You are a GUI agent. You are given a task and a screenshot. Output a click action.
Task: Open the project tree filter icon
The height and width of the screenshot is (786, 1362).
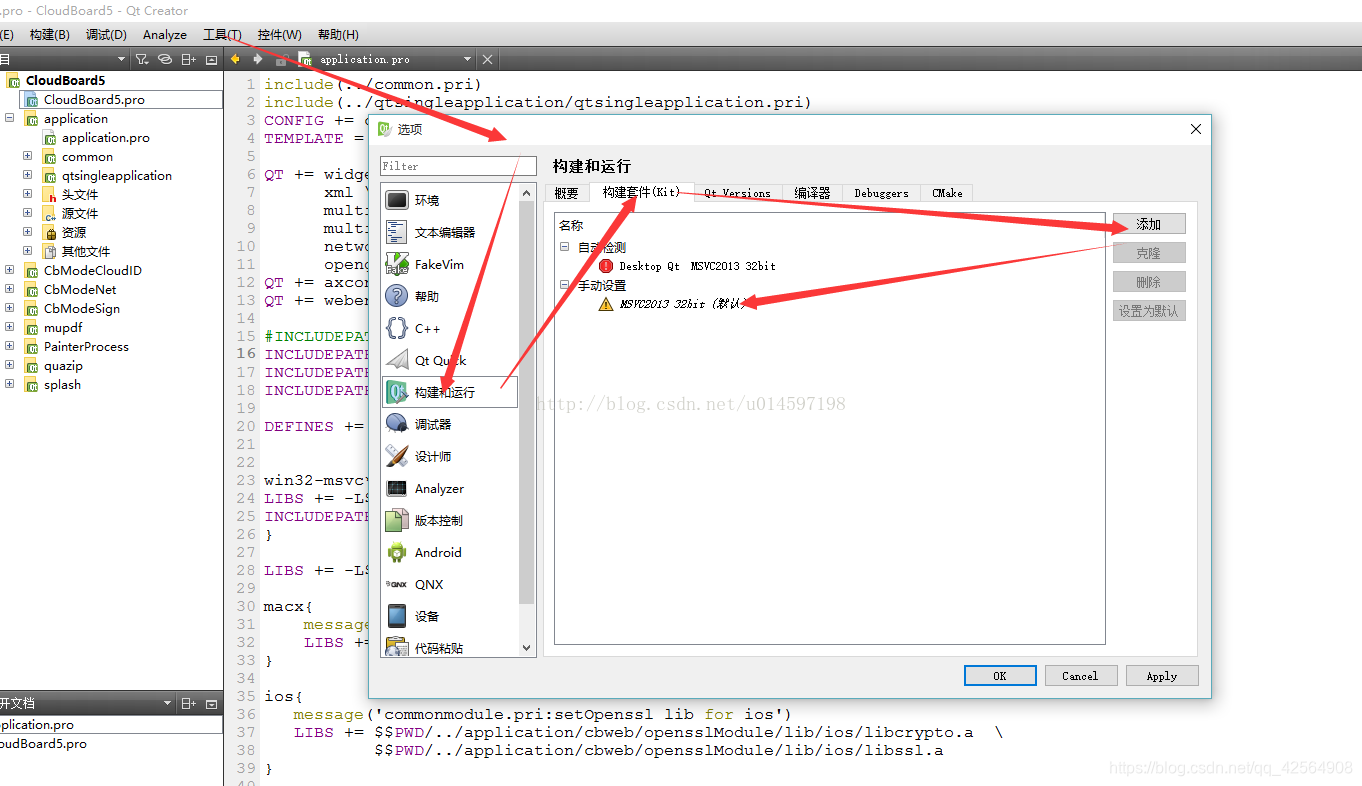point(141,59)
